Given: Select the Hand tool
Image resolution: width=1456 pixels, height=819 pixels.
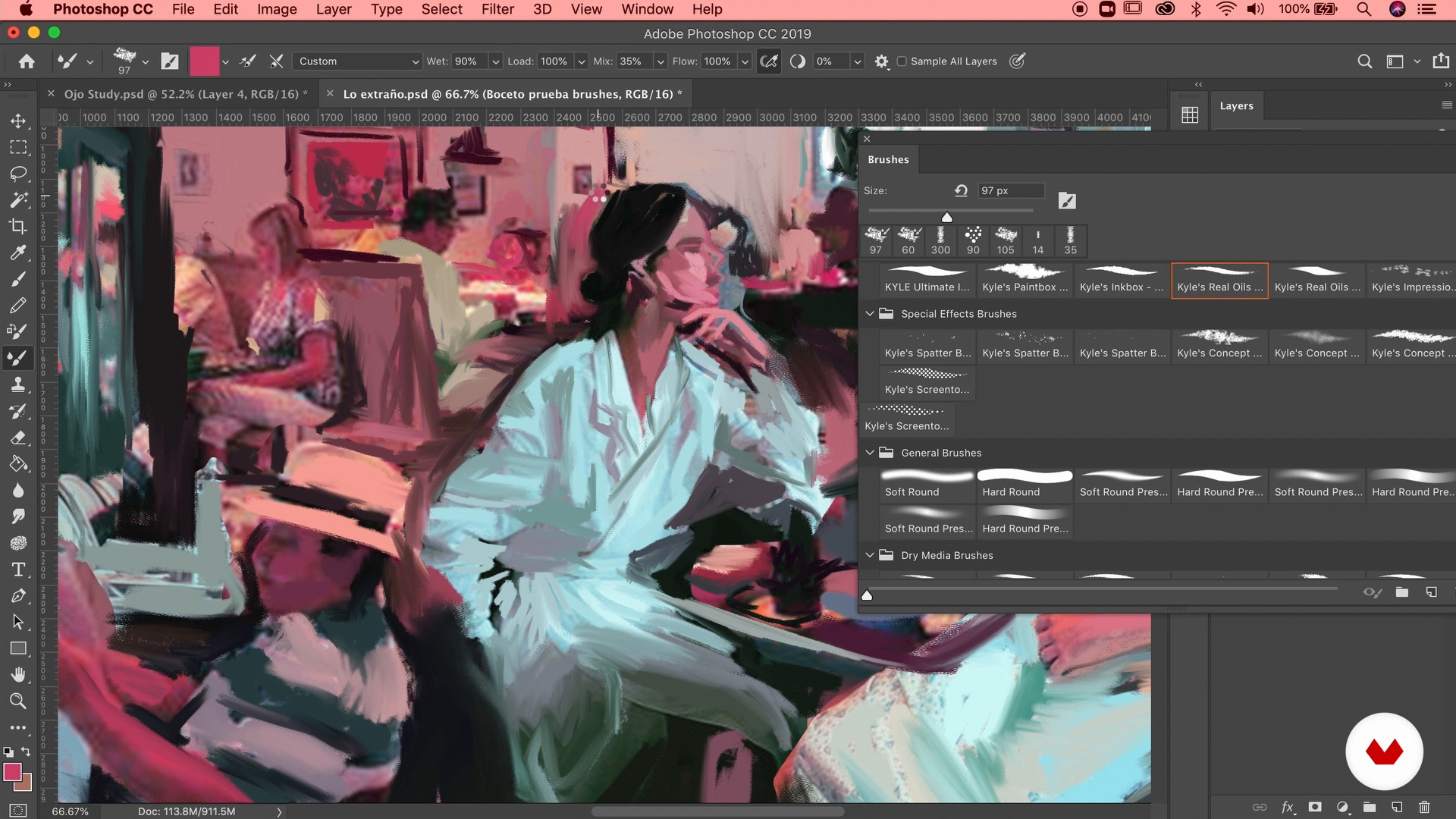Looking at the screenshot, I should click(x=18, y=675).
